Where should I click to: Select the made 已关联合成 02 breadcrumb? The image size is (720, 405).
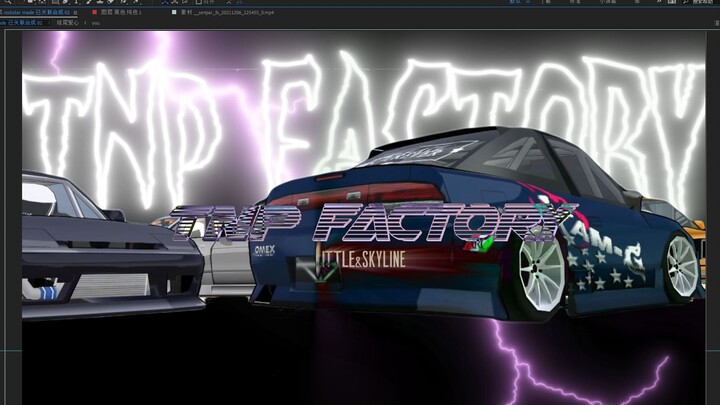point(22,22)
